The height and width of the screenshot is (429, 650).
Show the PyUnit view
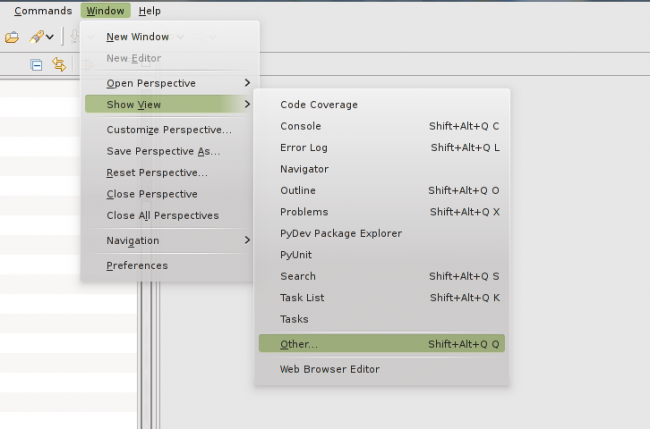[x=296, y=255]
